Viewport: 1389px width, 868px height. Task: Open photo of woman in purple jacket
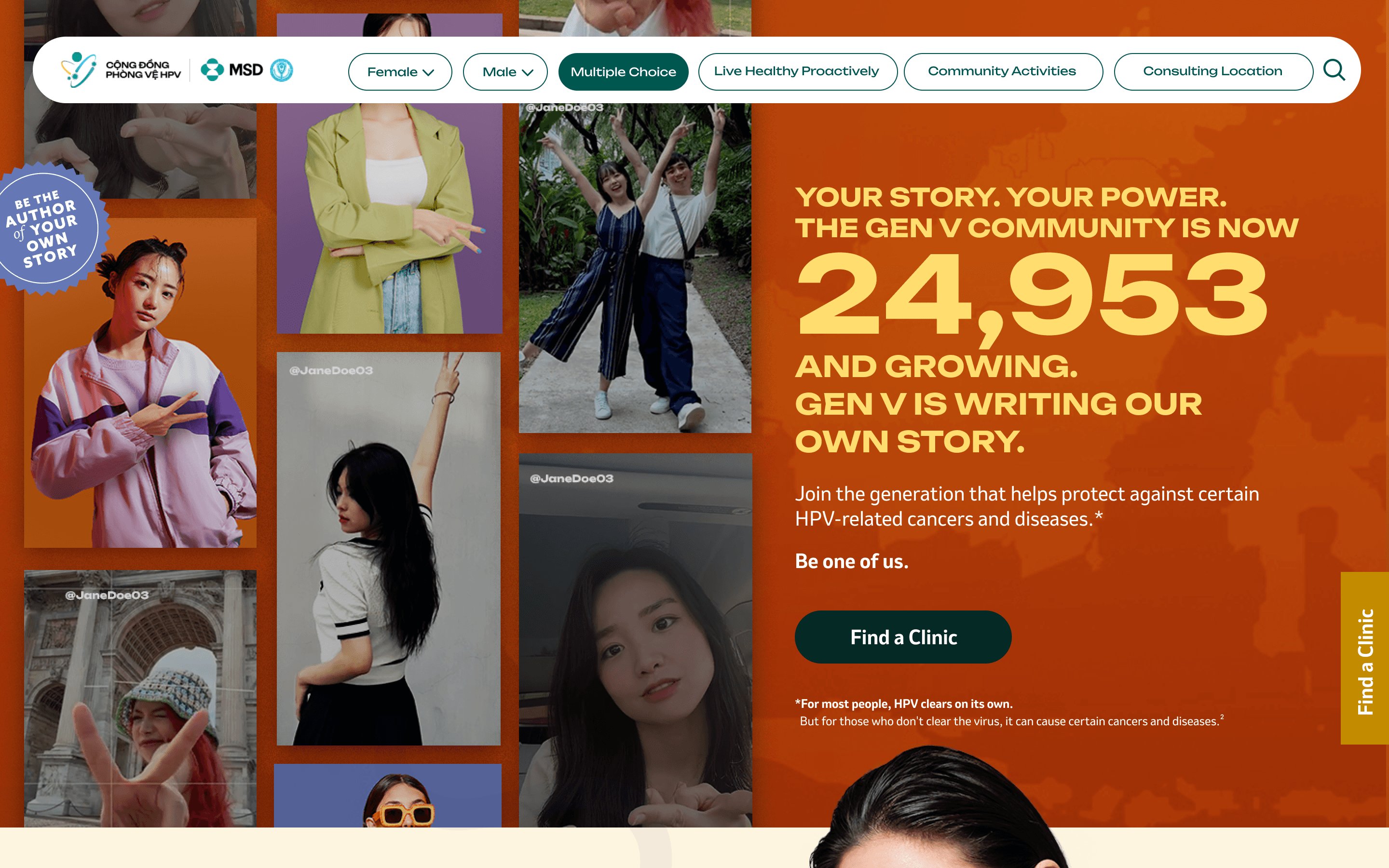click(140, 383)
